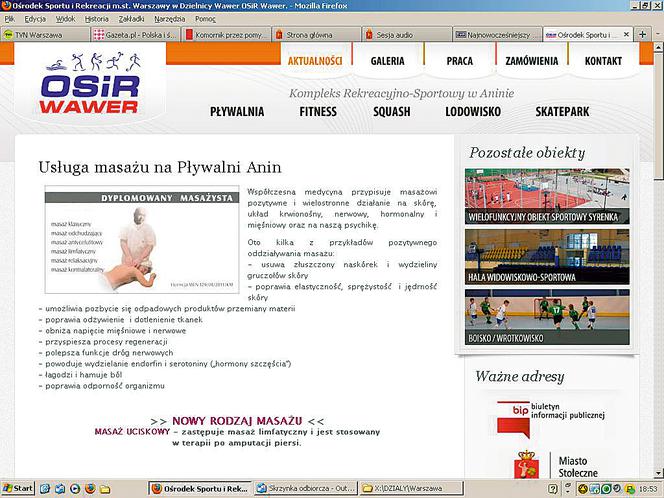This screenshot has width=664, height=498.
Task: Select the KONTAKT navigation link
Action: 603,61
